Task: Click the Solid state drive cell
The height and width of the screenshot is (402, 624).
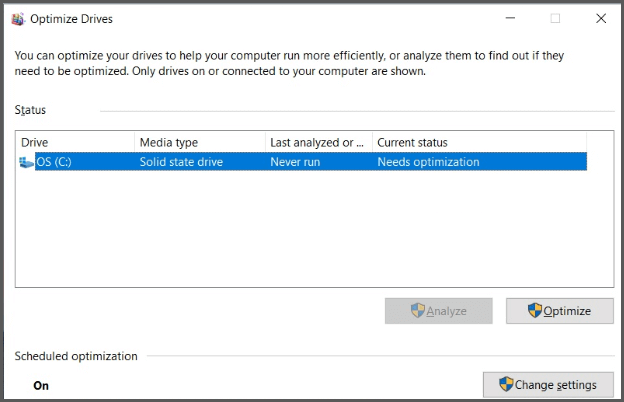Action: coord(181,162)
